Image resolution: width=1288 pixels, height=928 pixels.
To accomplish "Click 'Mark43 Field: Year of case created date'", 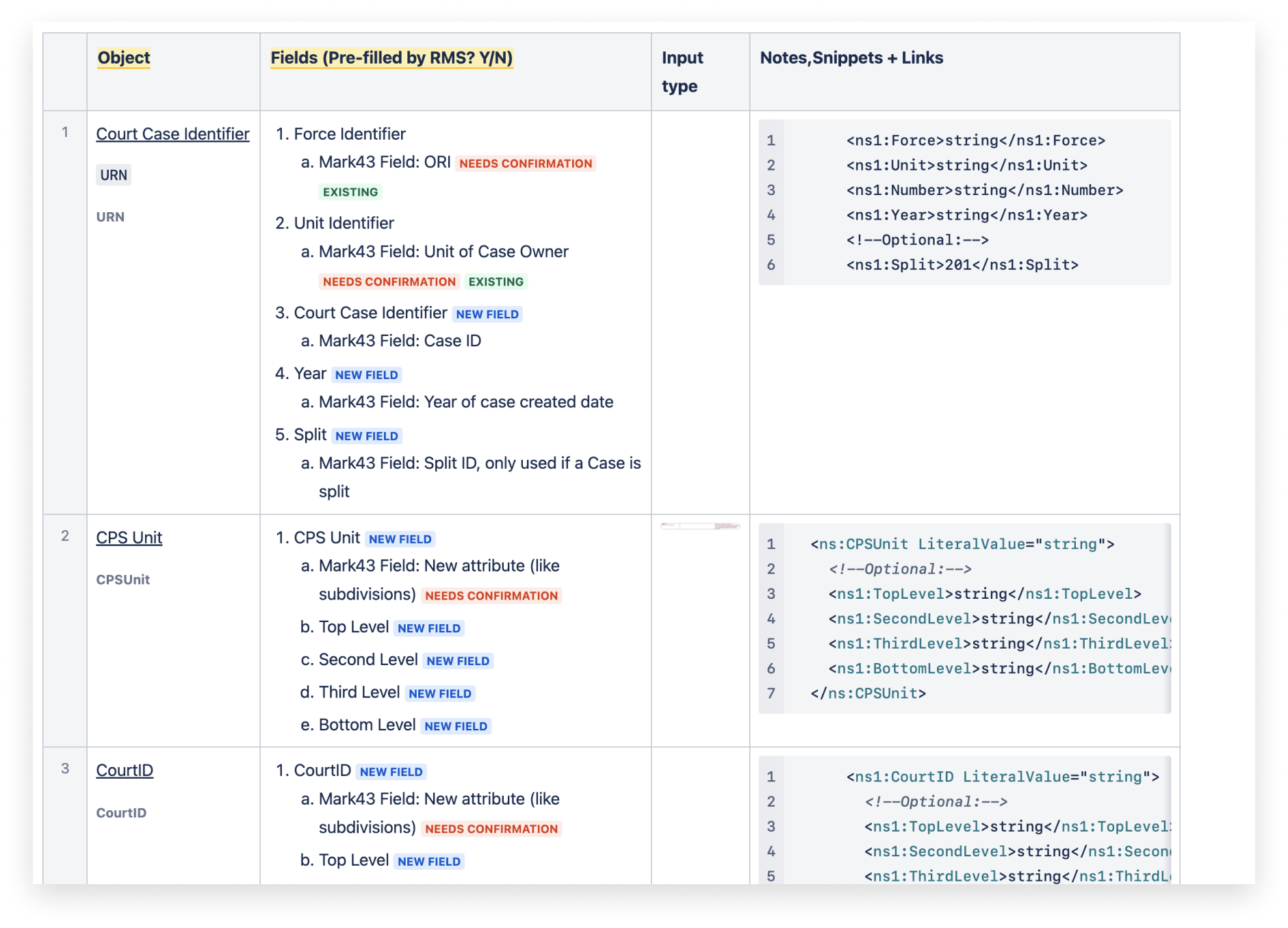I will pos(466,402).
